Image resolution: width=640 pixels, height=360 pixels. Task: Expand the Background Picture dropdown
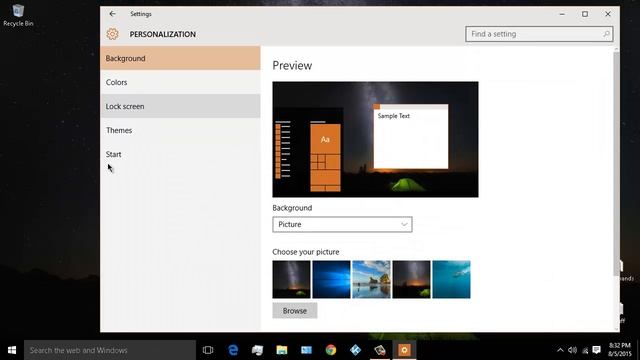[342, 224]
